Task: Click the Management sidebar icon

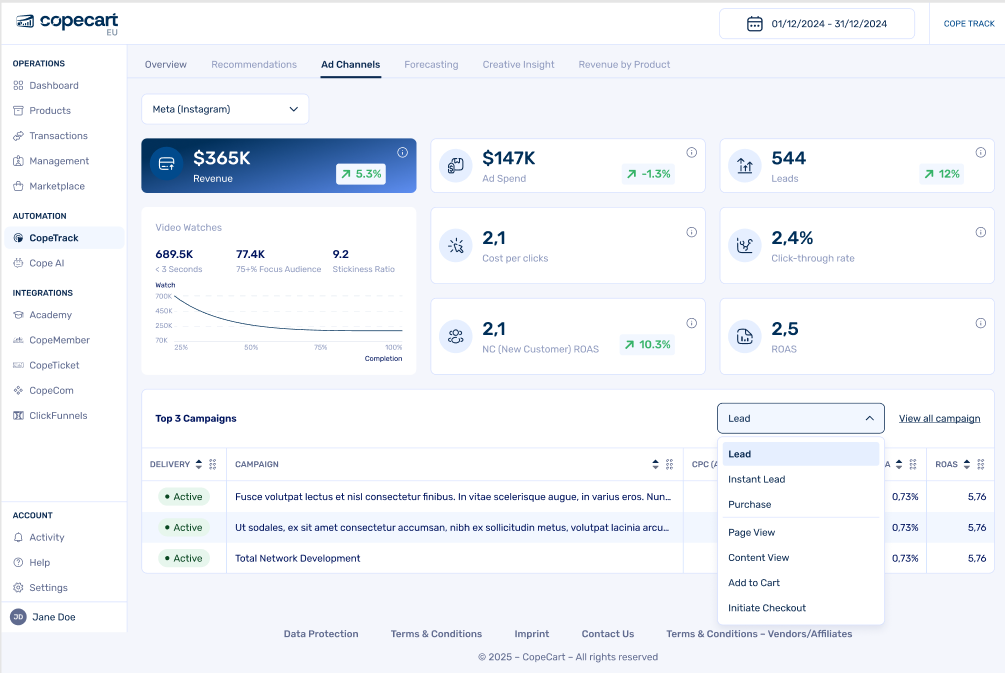Action: (18, 161)
